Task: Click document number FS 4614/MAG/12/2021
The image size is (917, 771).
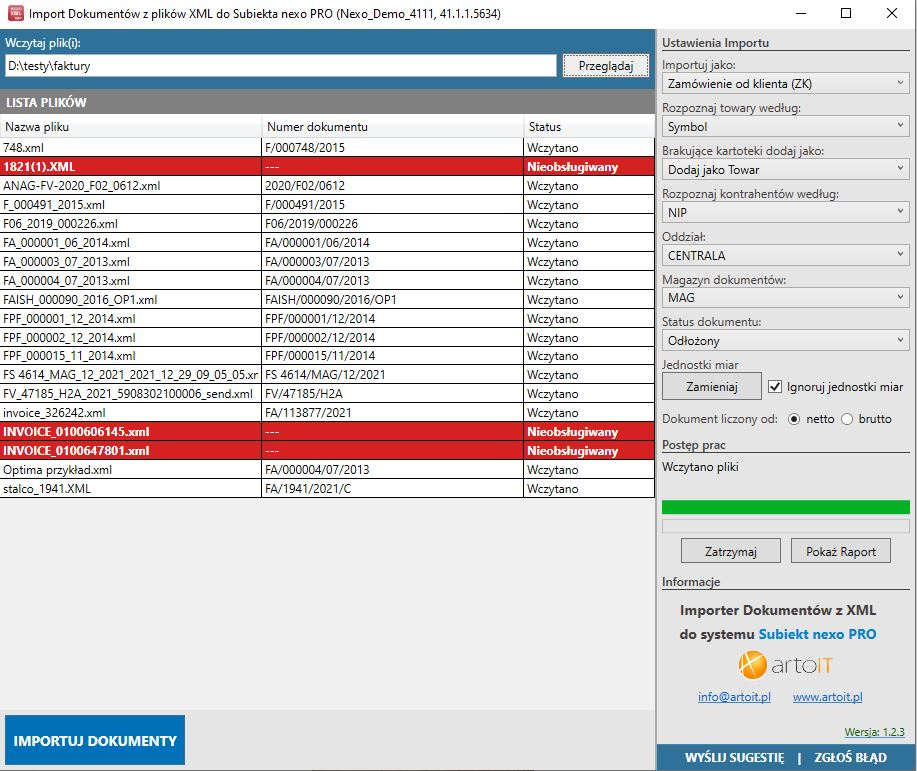Action: coord(325,374)
